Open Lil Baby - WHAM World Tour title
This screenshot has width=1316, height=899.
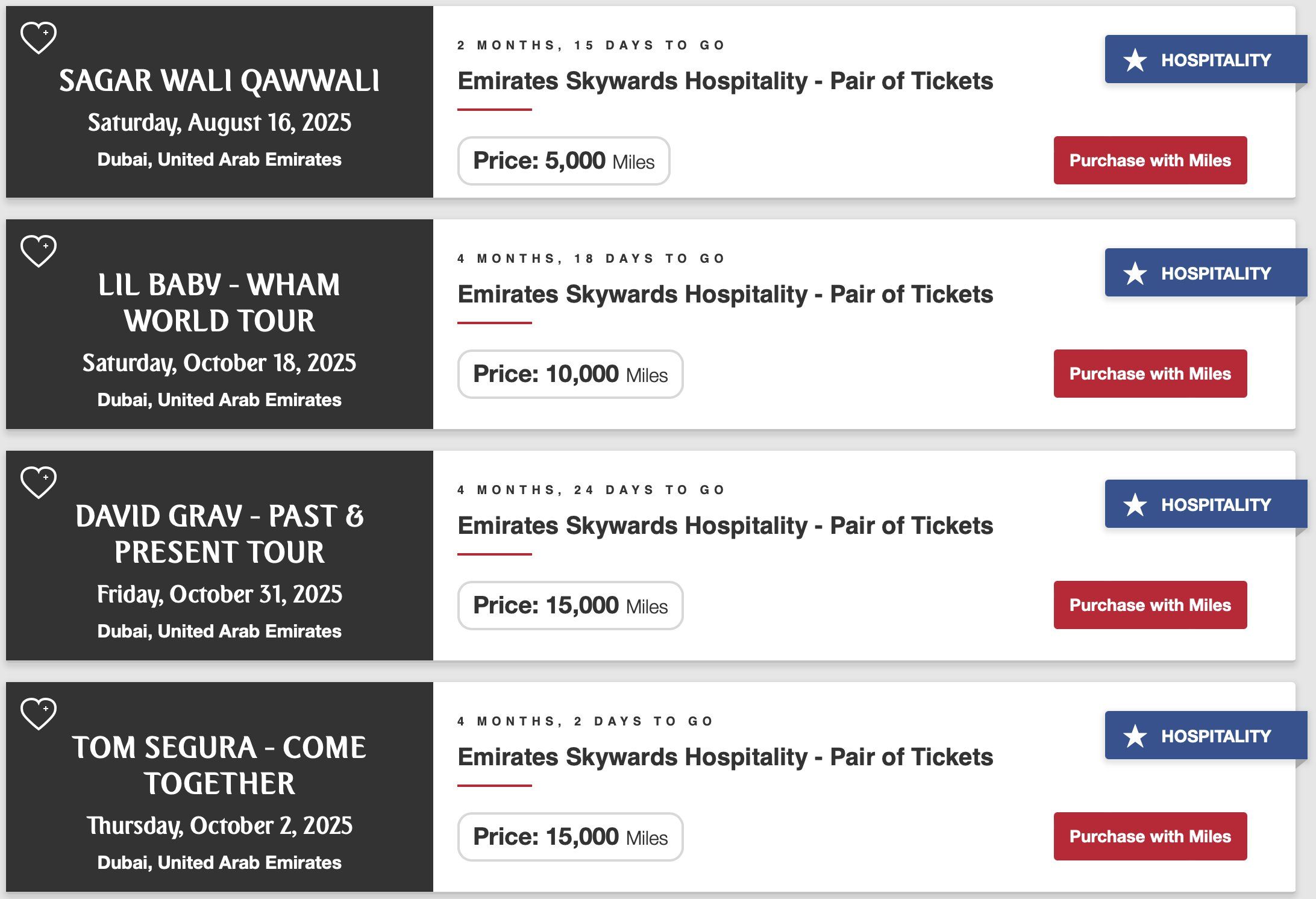pos(219,302)
